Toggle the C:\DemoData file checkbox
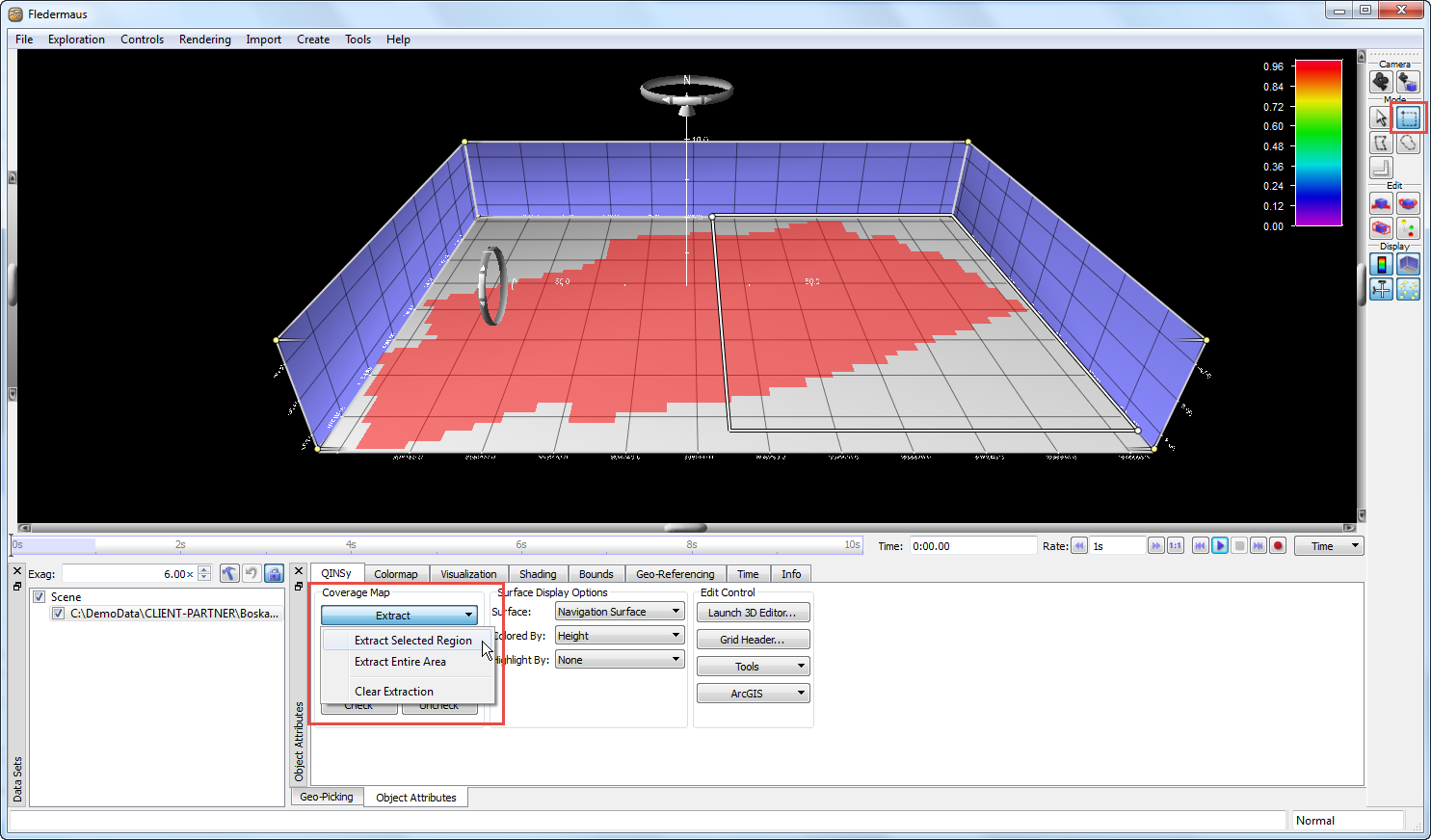 (59, 614)
